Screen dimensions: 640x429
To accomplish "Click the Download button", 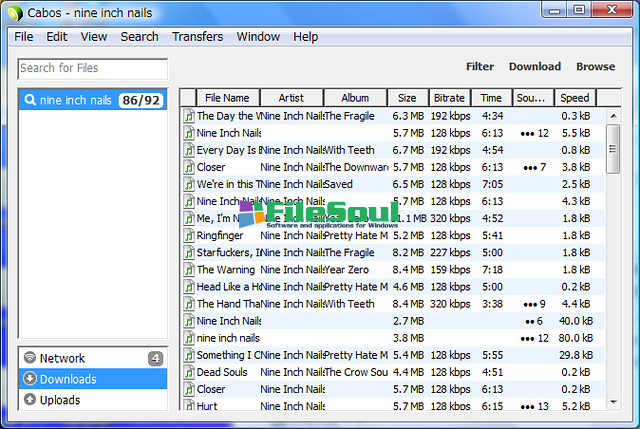I will [x=534, y=67].
